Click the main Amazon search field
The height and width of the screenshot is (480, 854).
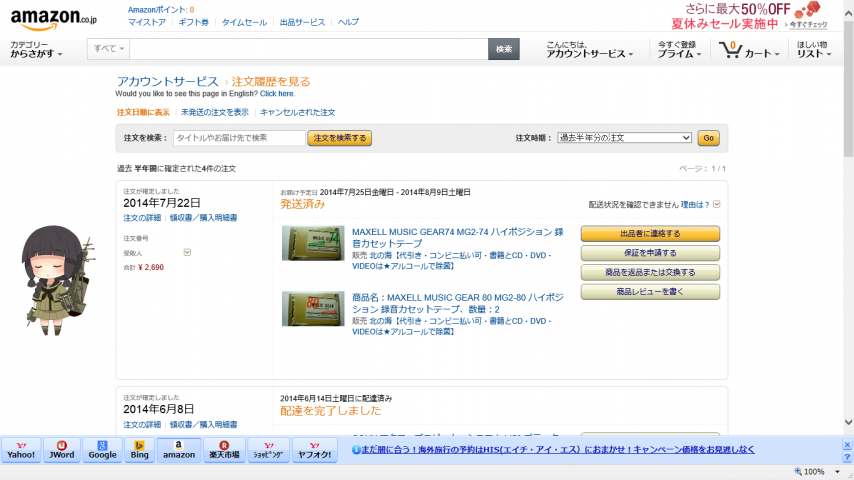coord(309,49)
